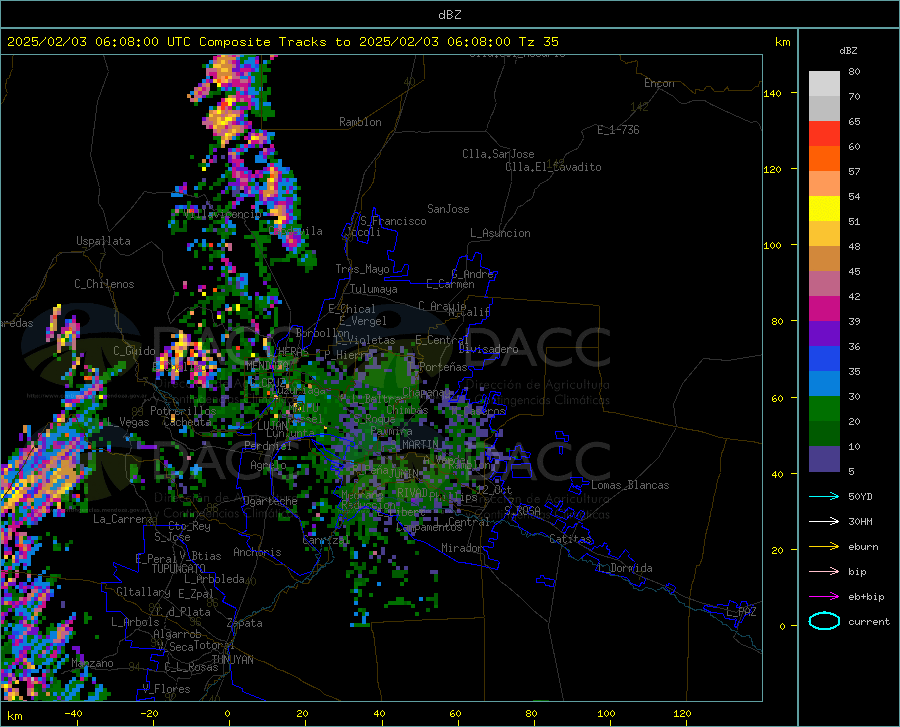
Task: Click the 'Tres_Mayo' map label
Action: click(x=362, y=269)
